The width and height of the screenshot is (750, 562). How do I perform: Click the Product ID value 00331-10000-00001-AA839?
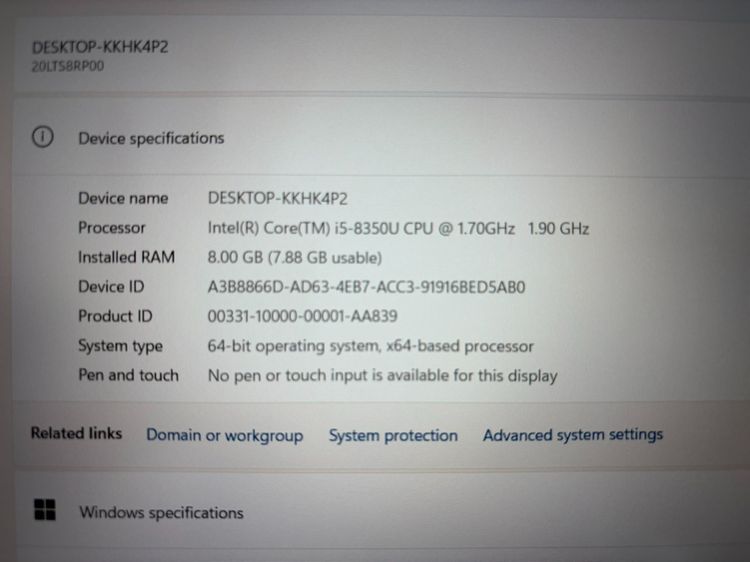(x=302, y=316)
